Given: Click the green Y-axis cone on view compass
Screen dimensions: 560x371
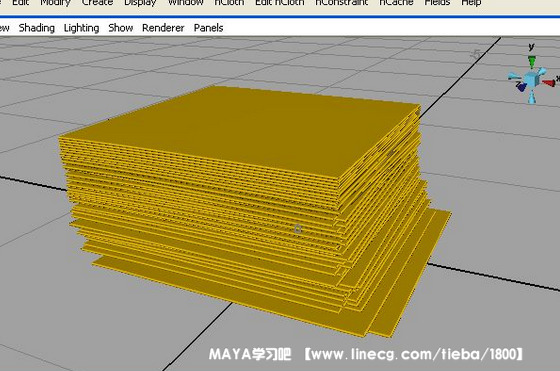Looking at the screenshot, I should (532, 61).
